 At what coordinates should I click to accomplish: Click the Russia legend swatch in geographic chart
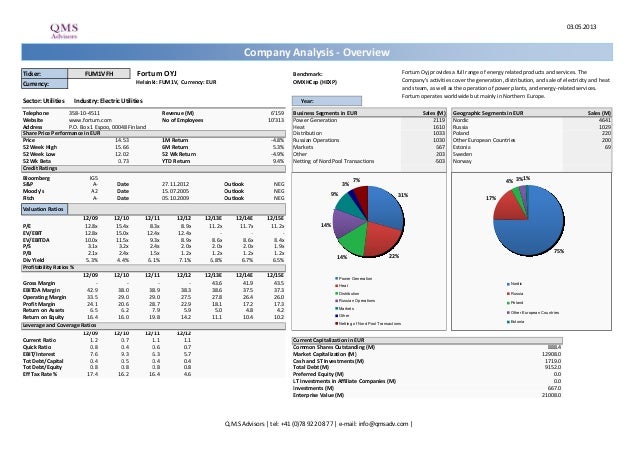pyautogui.click(x=509, y=294)
